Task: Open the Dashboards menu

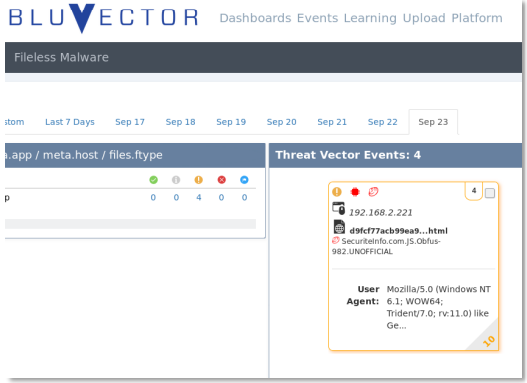Action: pos(255,18)
